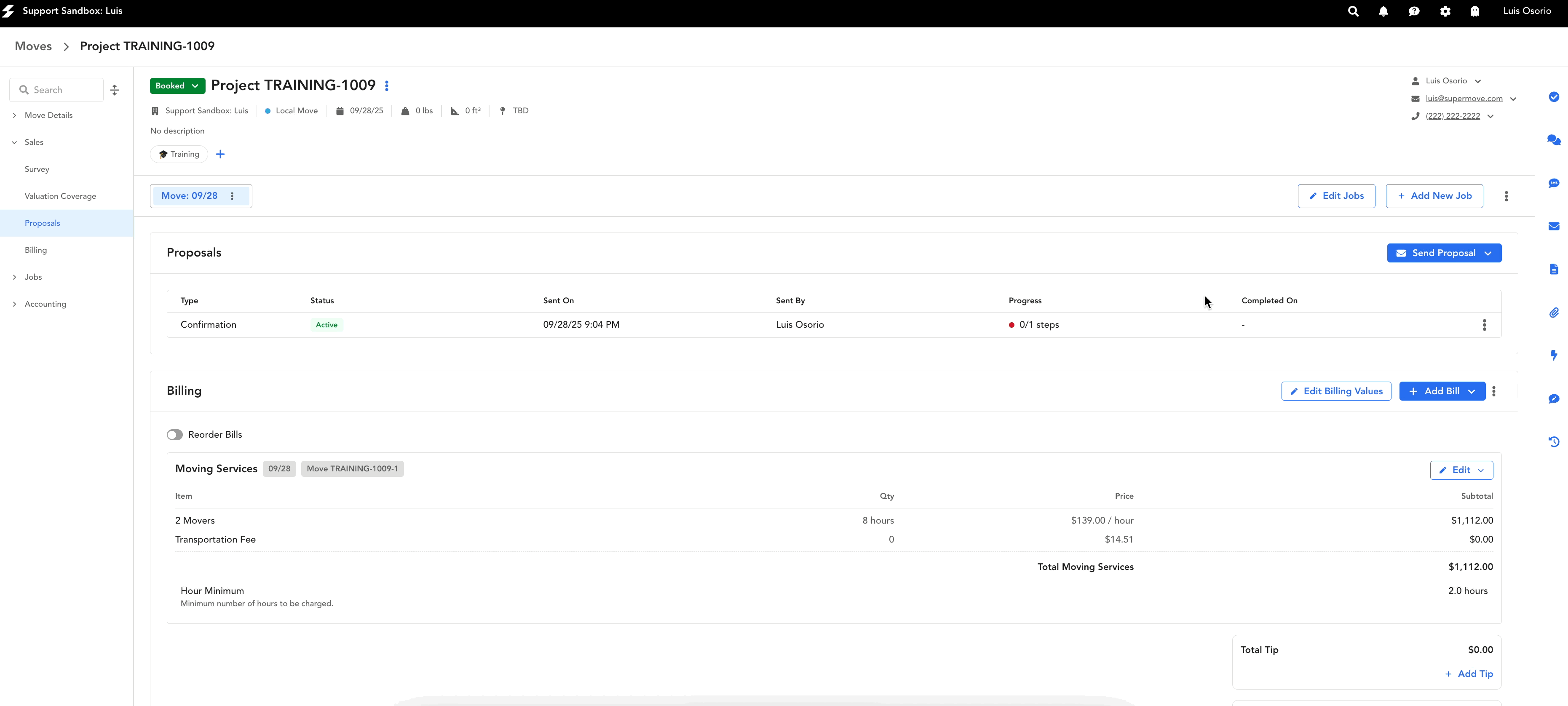Open the Add Bill dropdown
The height and width of the screenshot is (706, 1568).
point(1471,391)
